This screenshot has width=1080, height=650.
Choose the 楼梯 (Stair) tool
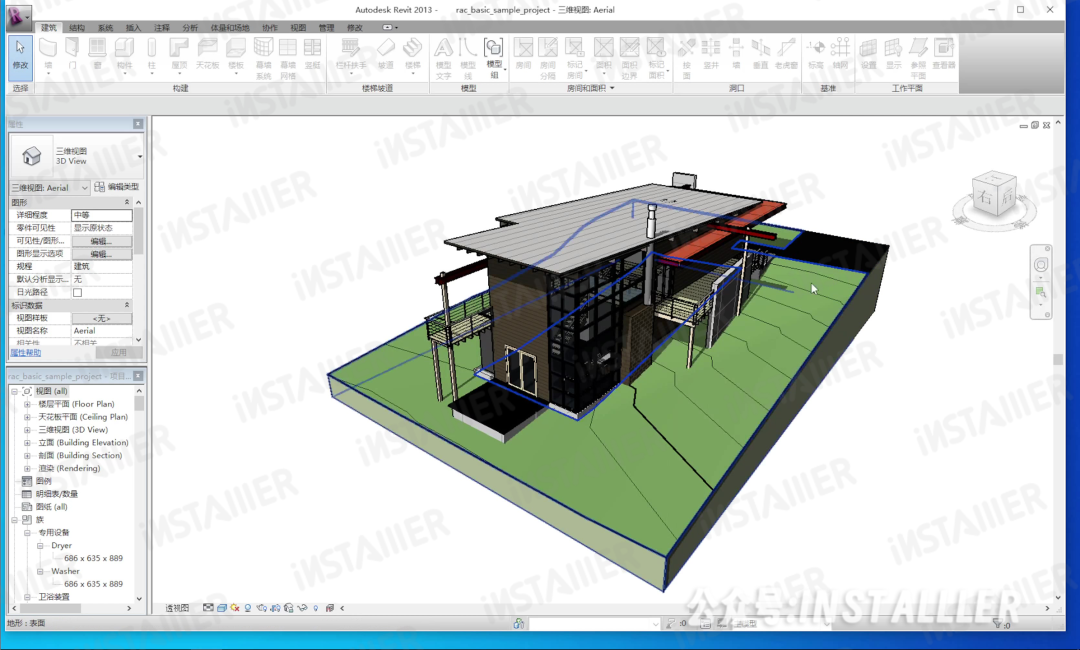(x=413, y=54)
